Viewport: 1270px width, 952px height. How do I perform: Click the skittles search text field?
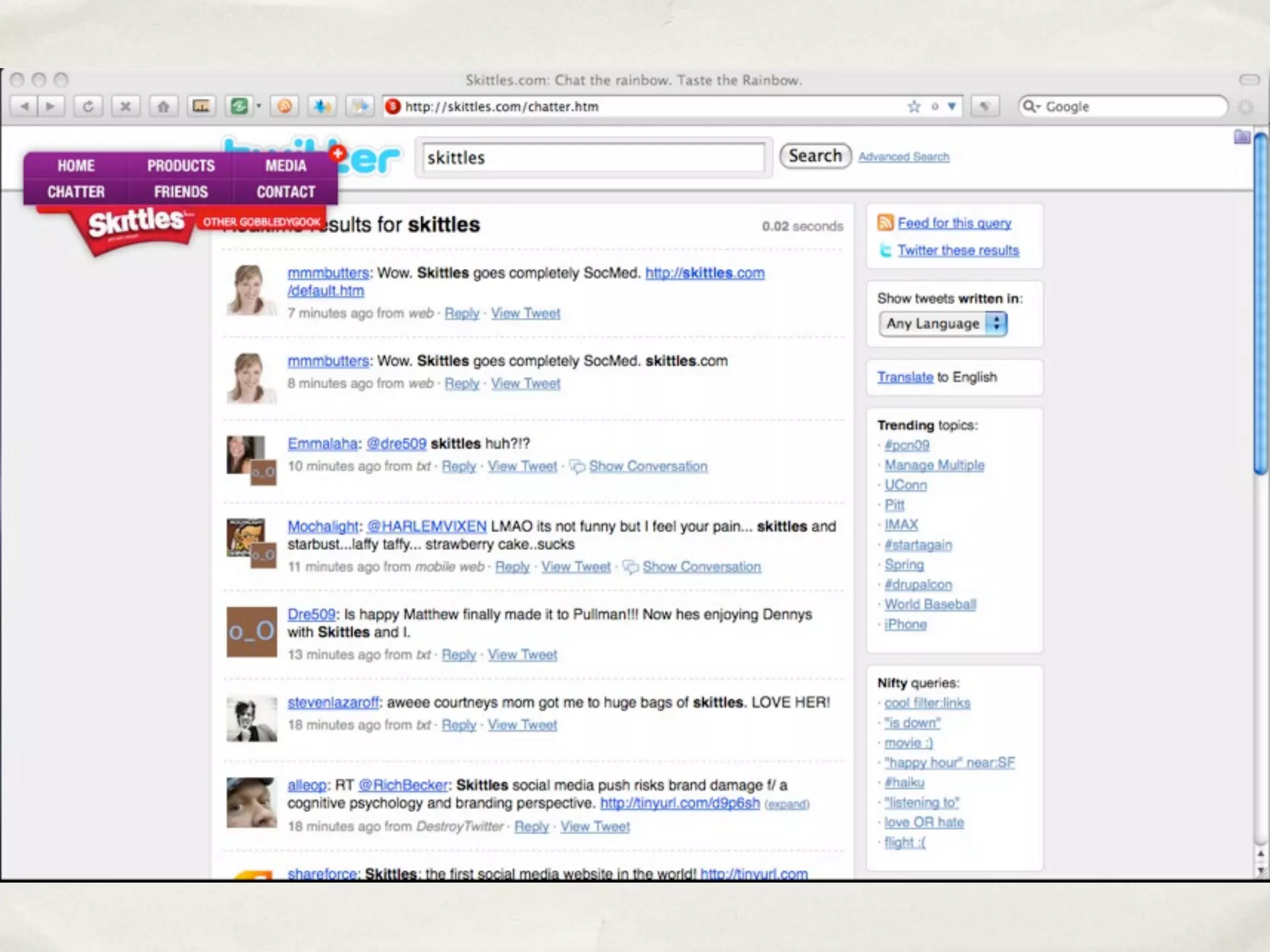[593, 157]
